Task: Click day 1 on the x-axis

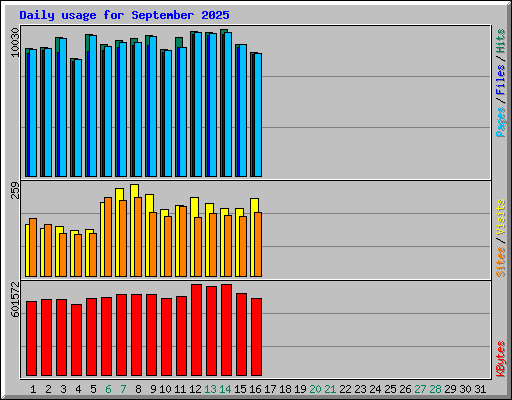Action: (x=33, y=389)
